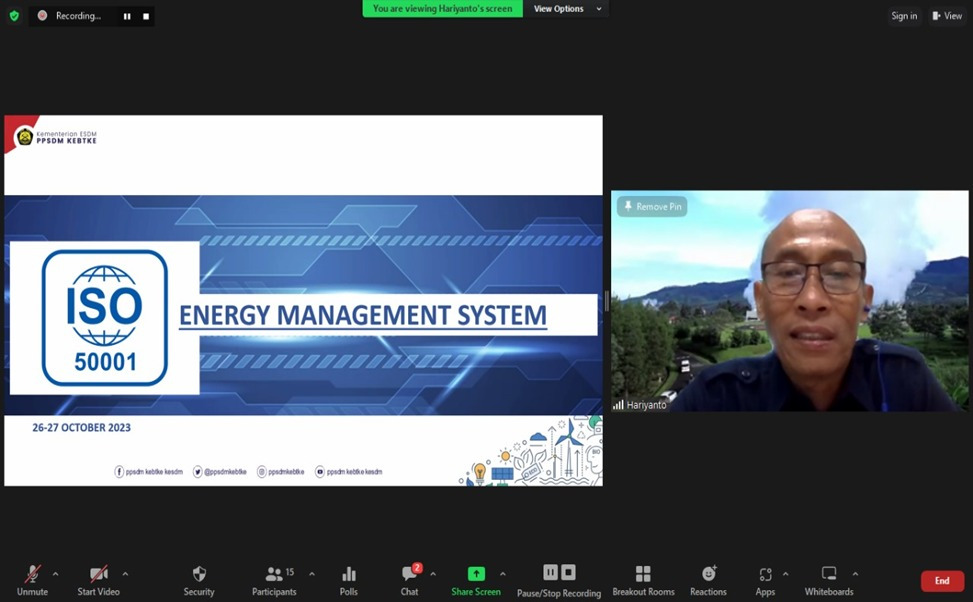Expand the arrow beside Participants

tap(312, 574)
